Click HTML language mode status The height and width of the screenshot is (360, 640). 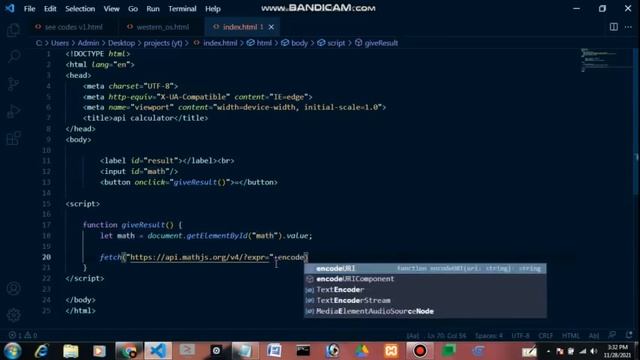pos(571,336)
